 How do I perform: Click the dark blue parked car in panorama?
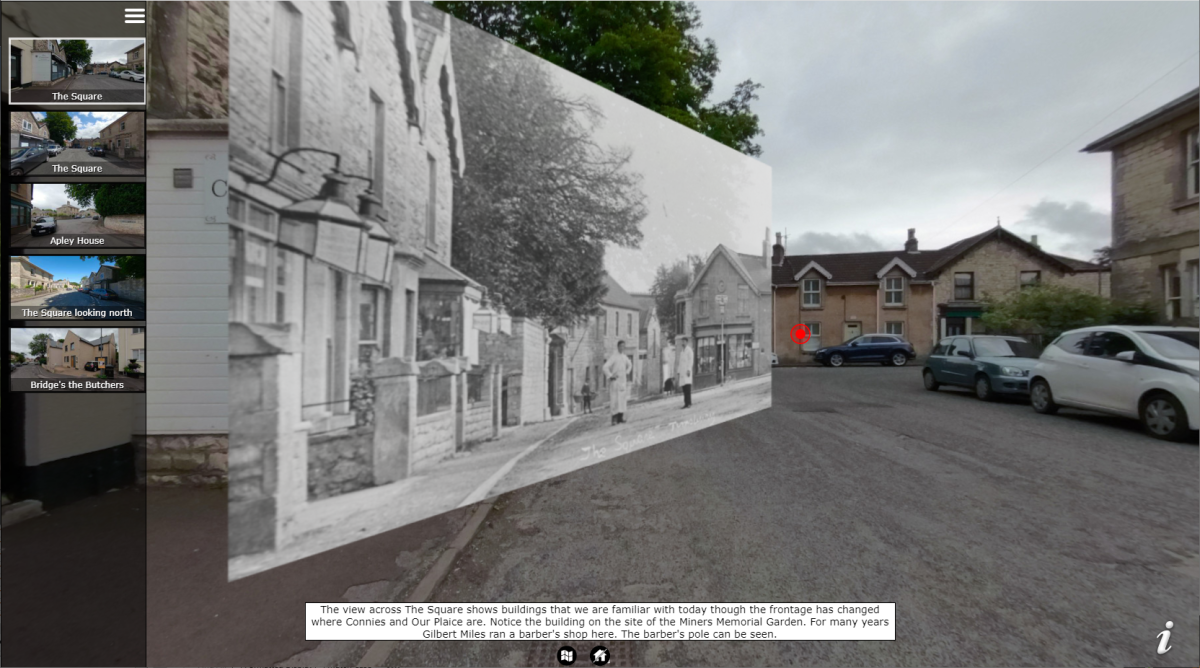pyautogui.click(x=864, y=350)
